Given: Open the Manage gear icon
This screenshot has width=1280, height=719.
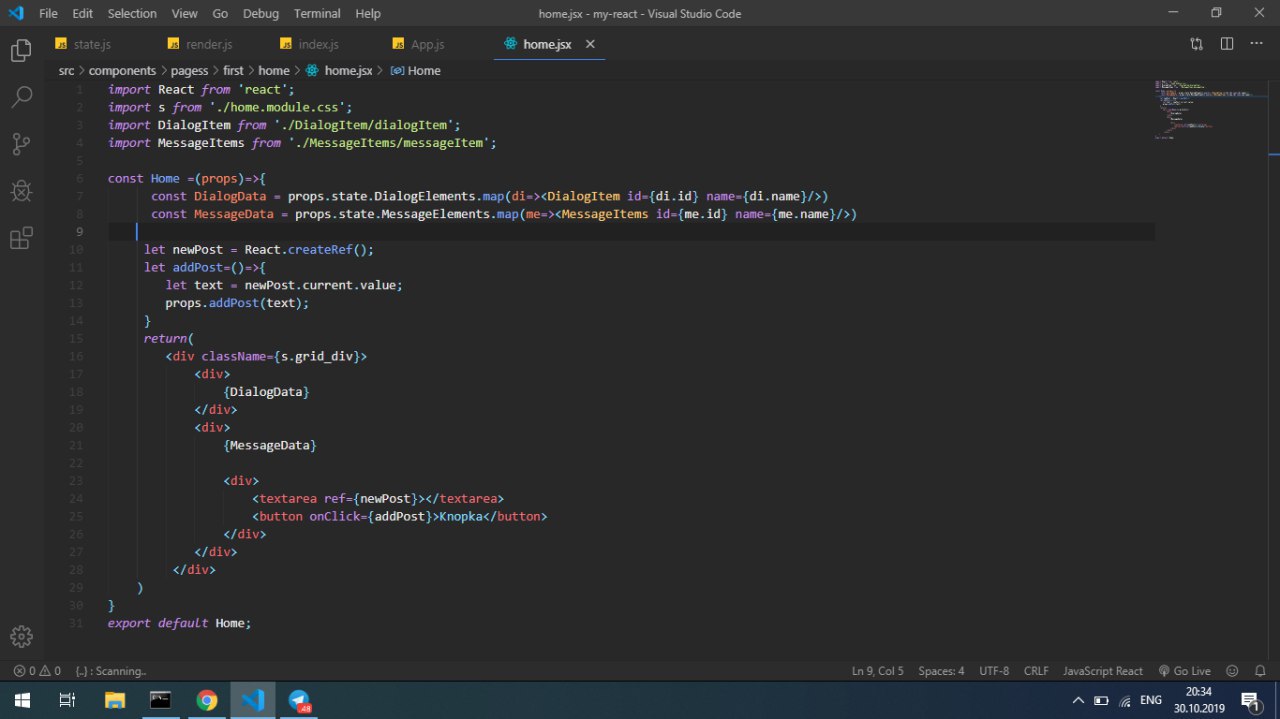Looking at the screenshot, I should pos(21,636).
